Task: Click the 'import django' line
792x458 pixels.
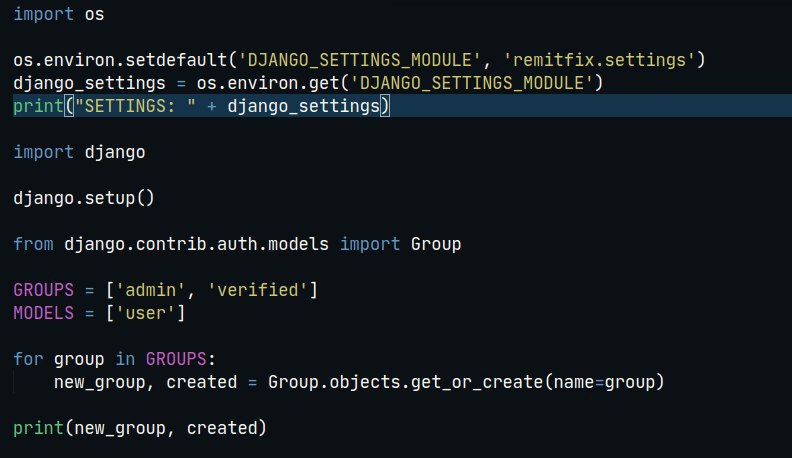Action: 79,152
